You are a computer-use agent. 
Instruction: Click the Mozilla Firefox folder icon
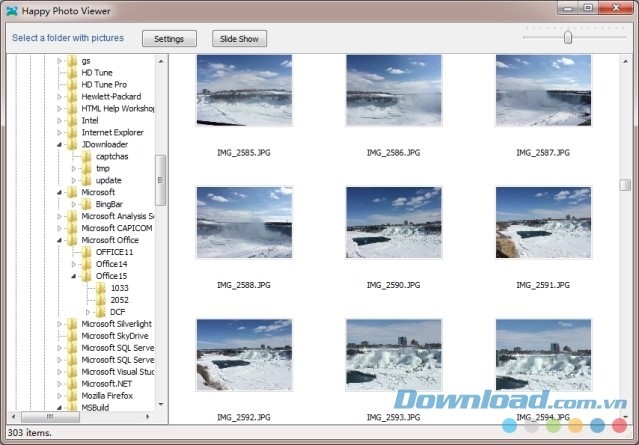(71, 396)
